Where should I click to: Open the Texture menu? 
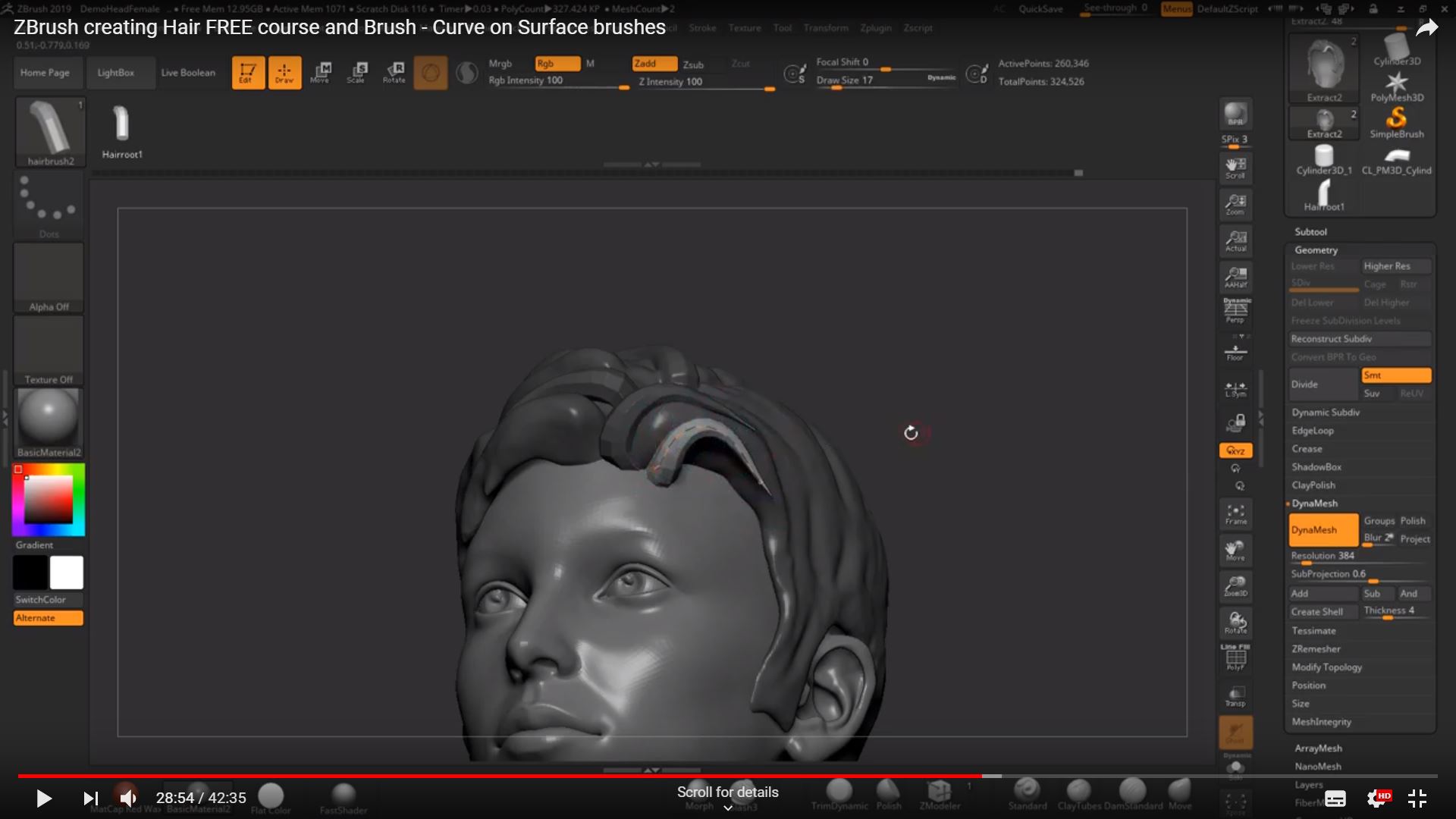coord(745,28)
